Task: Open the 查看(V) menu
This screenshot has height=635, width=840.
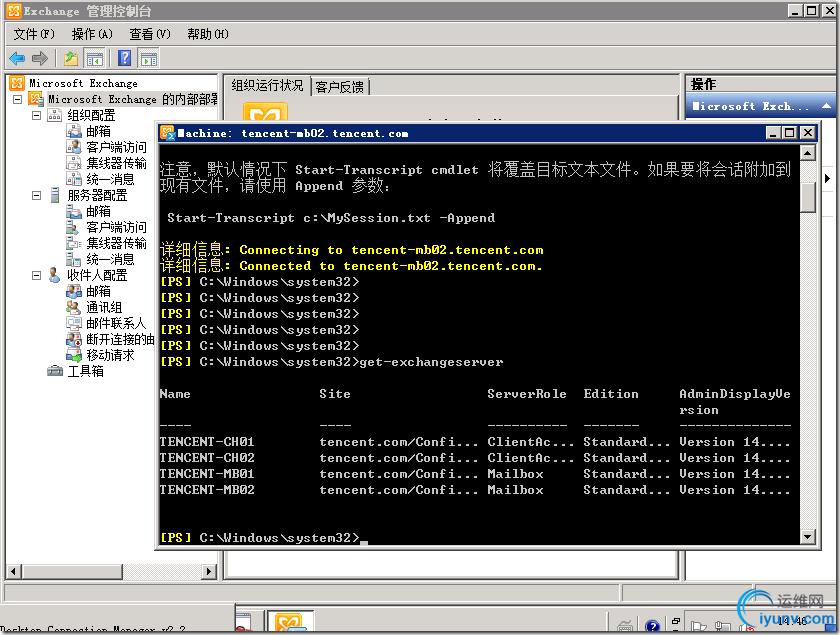Action: 150,34
